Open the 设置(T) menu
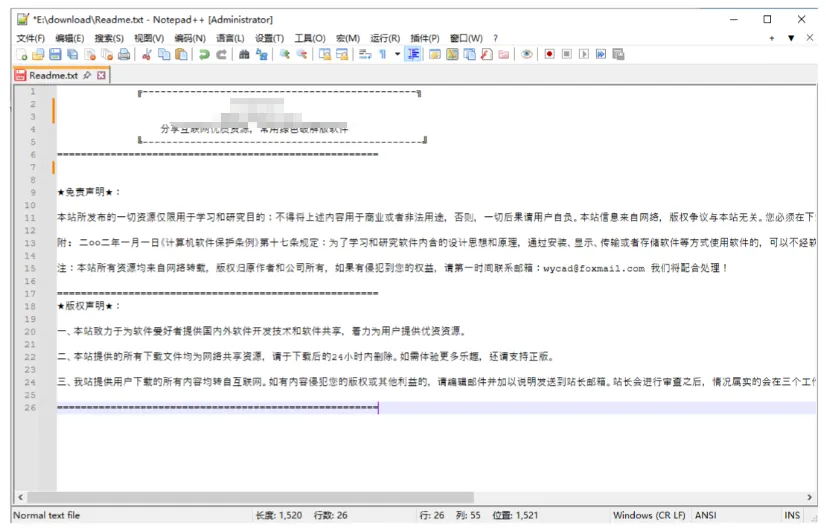 [270, 38]
